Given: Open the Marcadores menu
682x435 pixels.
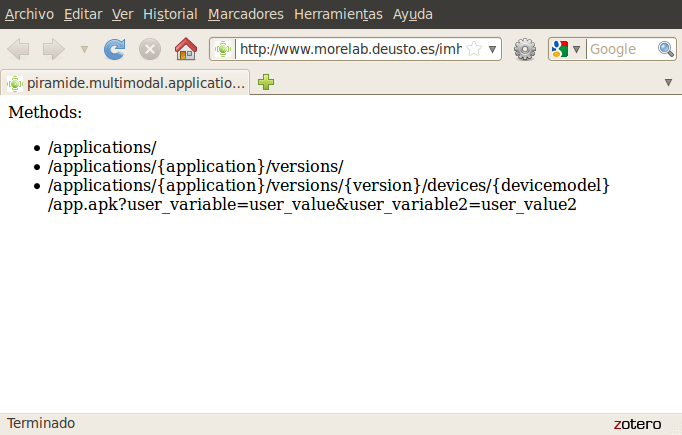Looking at the screenshot, I should [x=245, y=14].
